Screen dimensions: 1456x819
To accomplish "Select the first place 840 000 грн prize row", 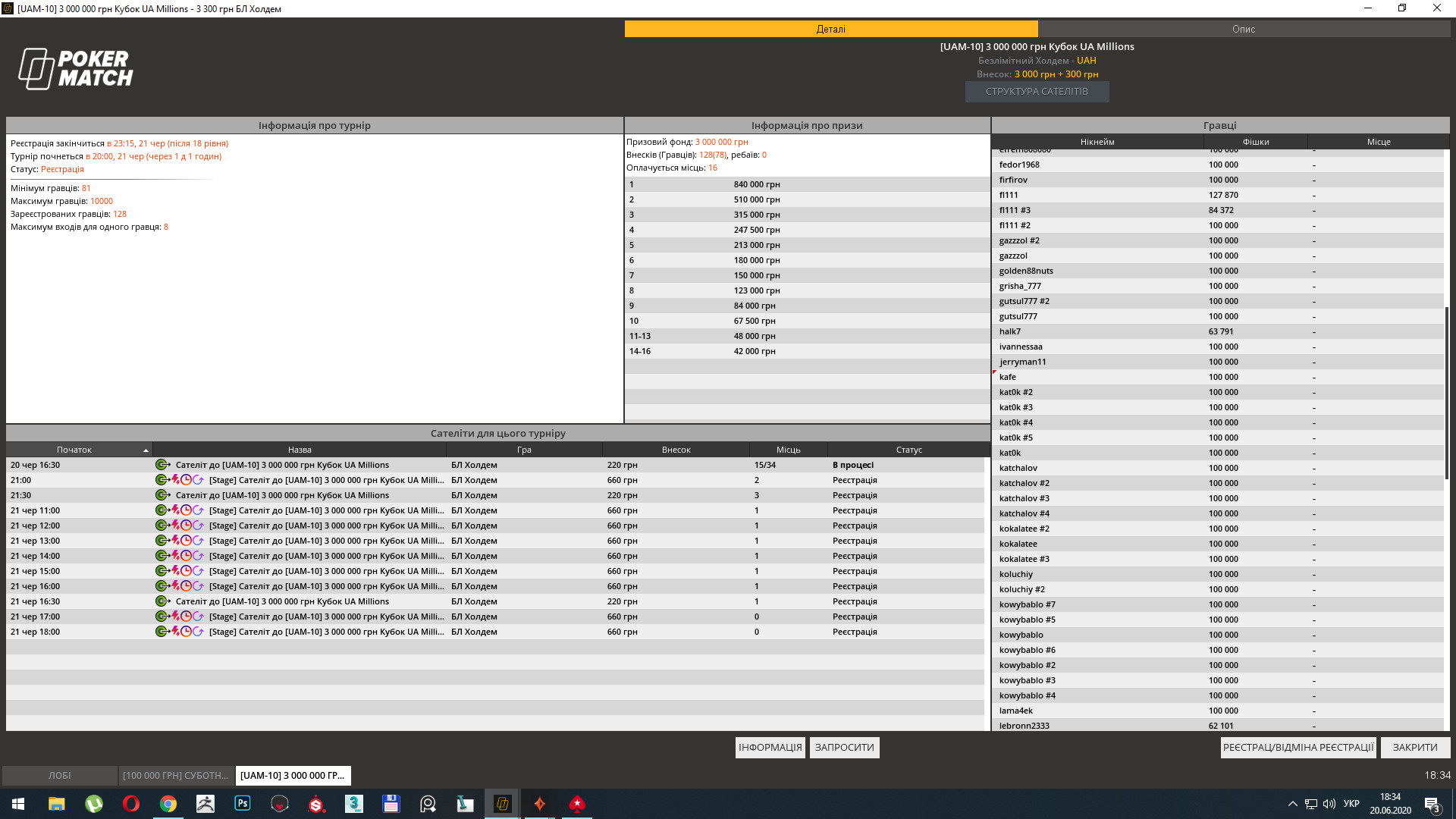I will (x=808, y=184).
